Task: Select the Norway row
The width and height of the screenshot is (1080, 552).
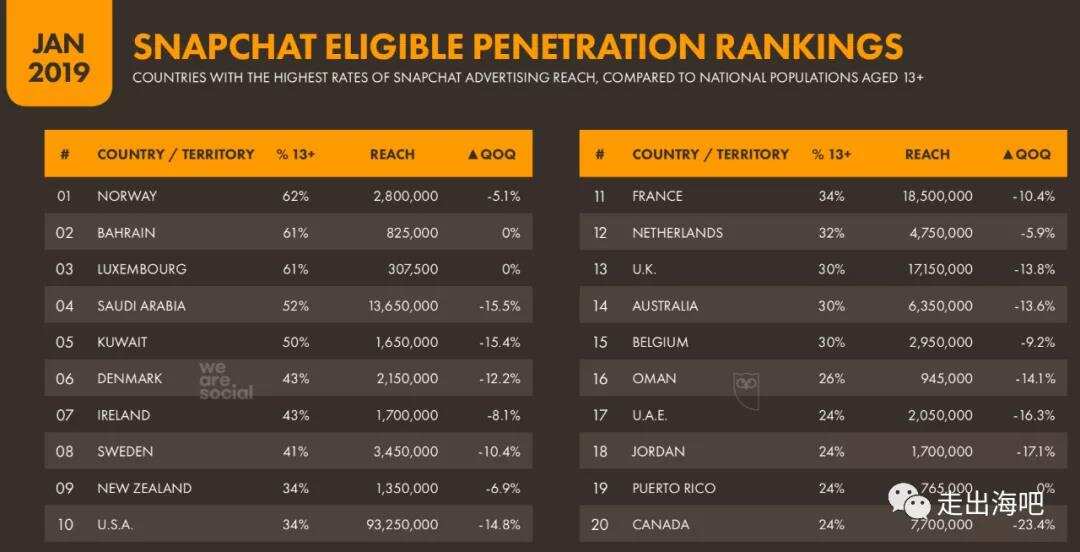Action: pos(288,196)
